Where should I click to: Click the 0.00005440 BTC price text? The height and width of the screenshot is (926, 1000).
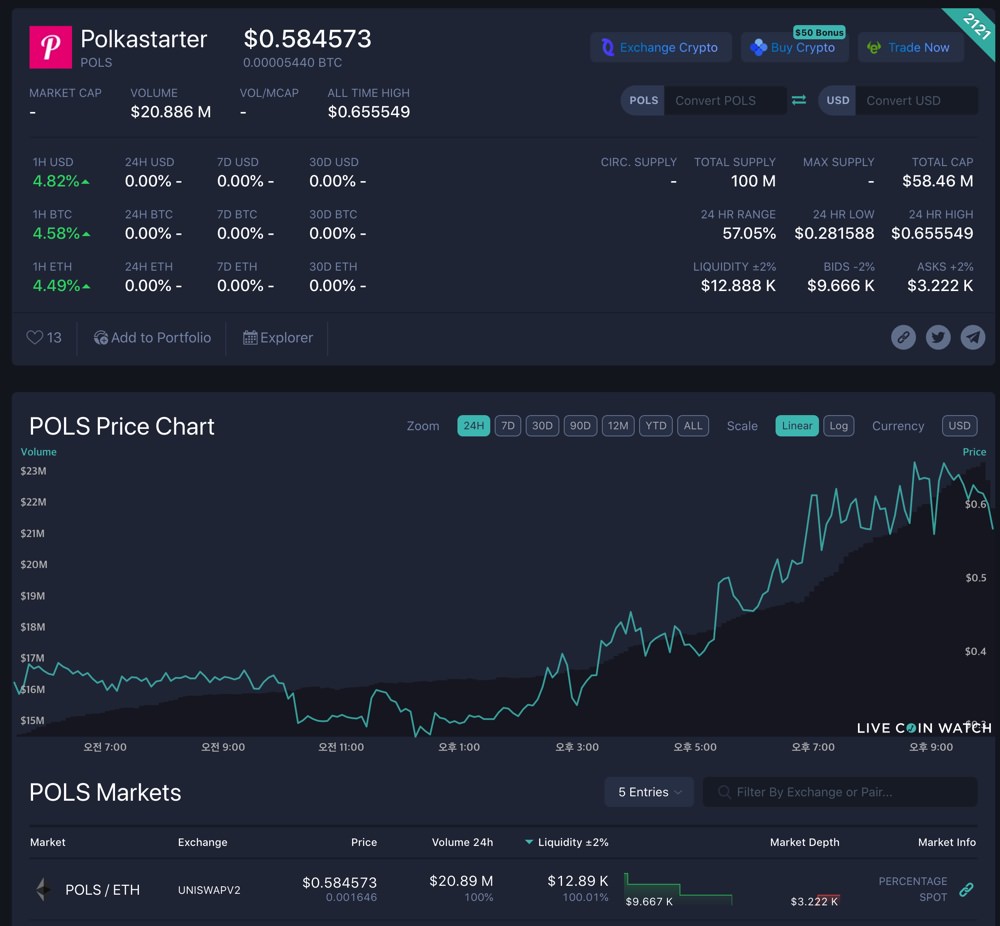292,62
